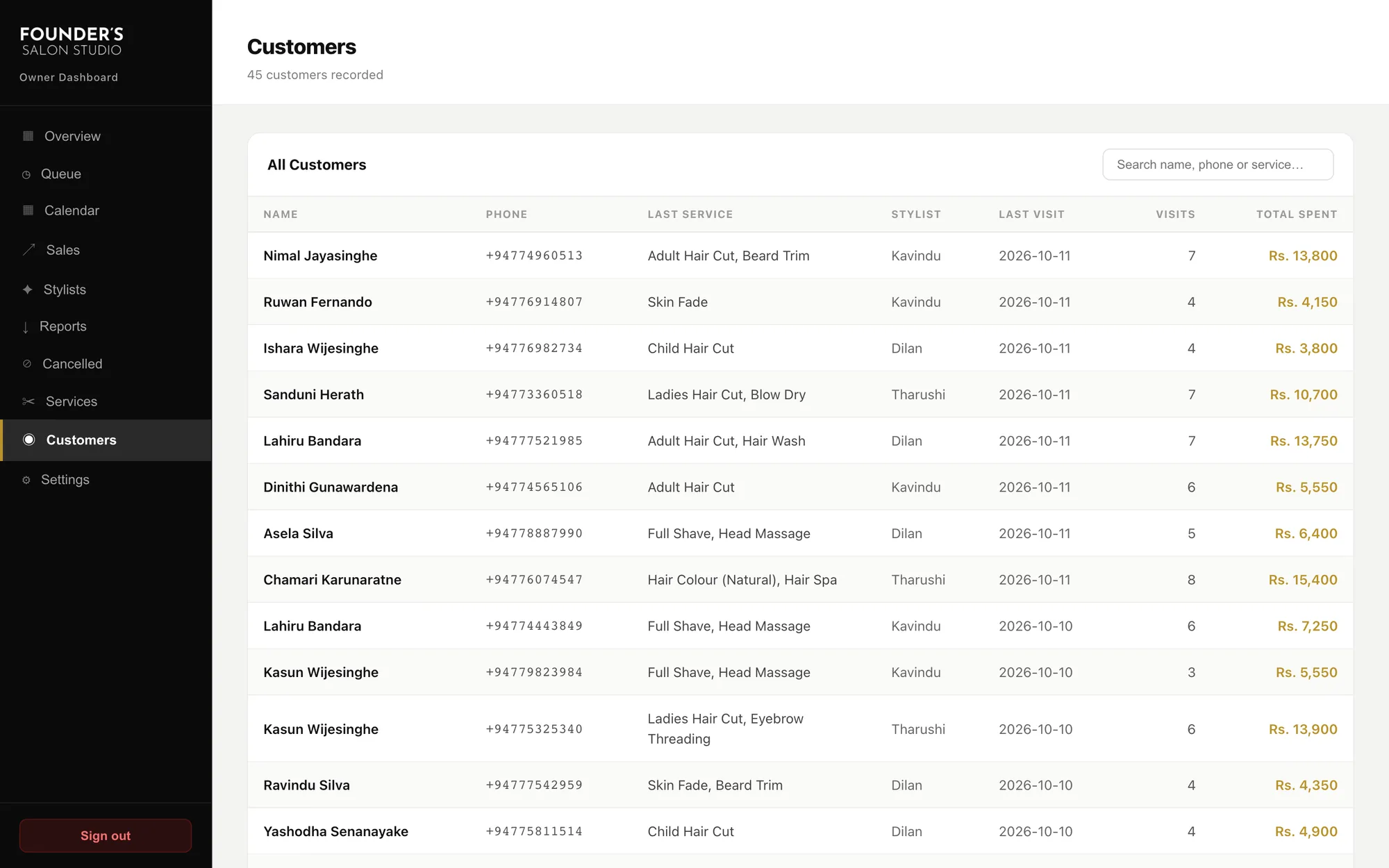Select customer Yashodha Senanayake

[x=335, y=832]
